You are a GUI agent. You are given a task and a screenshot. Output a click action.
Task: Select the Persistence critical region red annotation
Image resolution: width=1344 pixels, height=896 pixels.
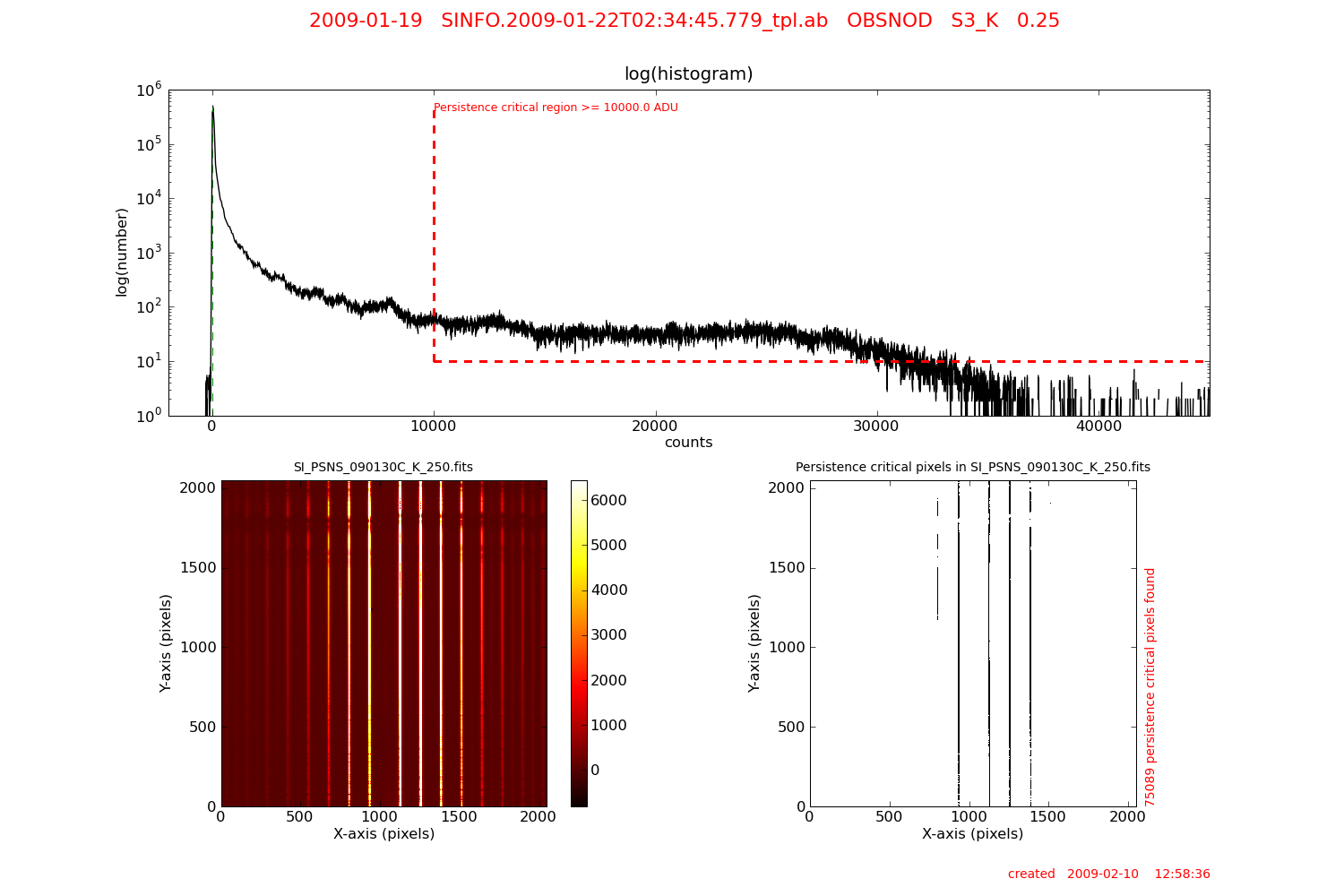tap(556, 108)
